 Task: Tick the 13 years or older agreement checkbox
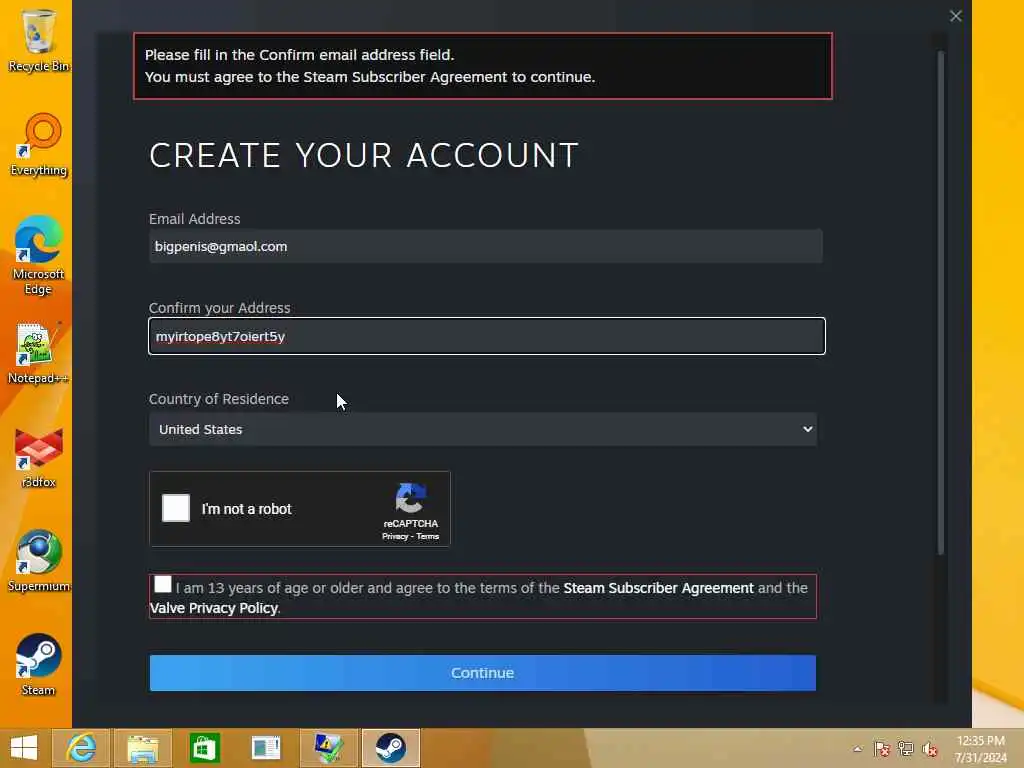pos(163,584)
